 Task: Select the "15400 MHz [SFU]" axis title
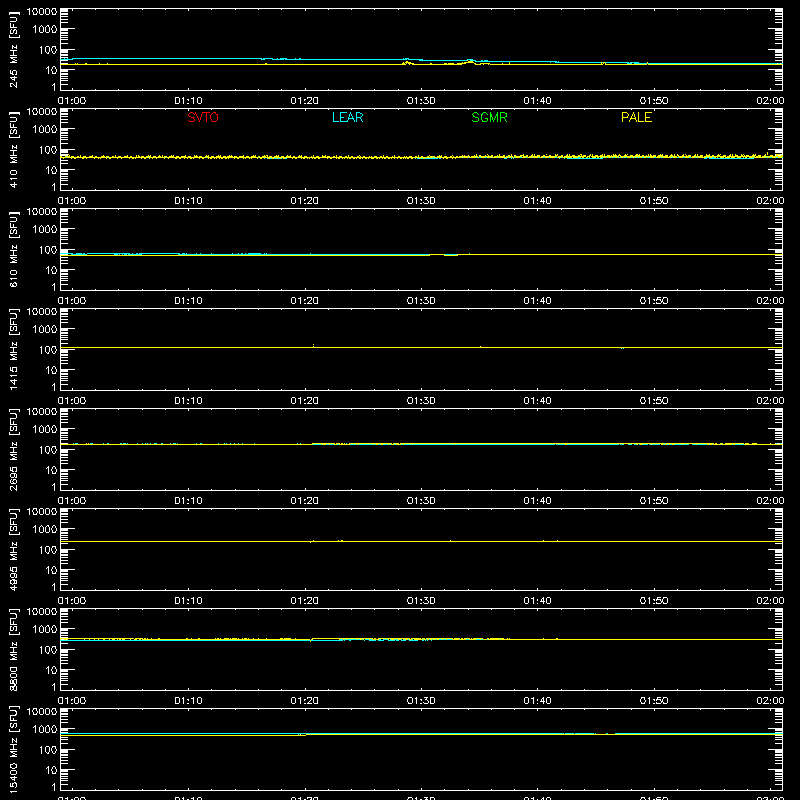[x=13, y=749]
